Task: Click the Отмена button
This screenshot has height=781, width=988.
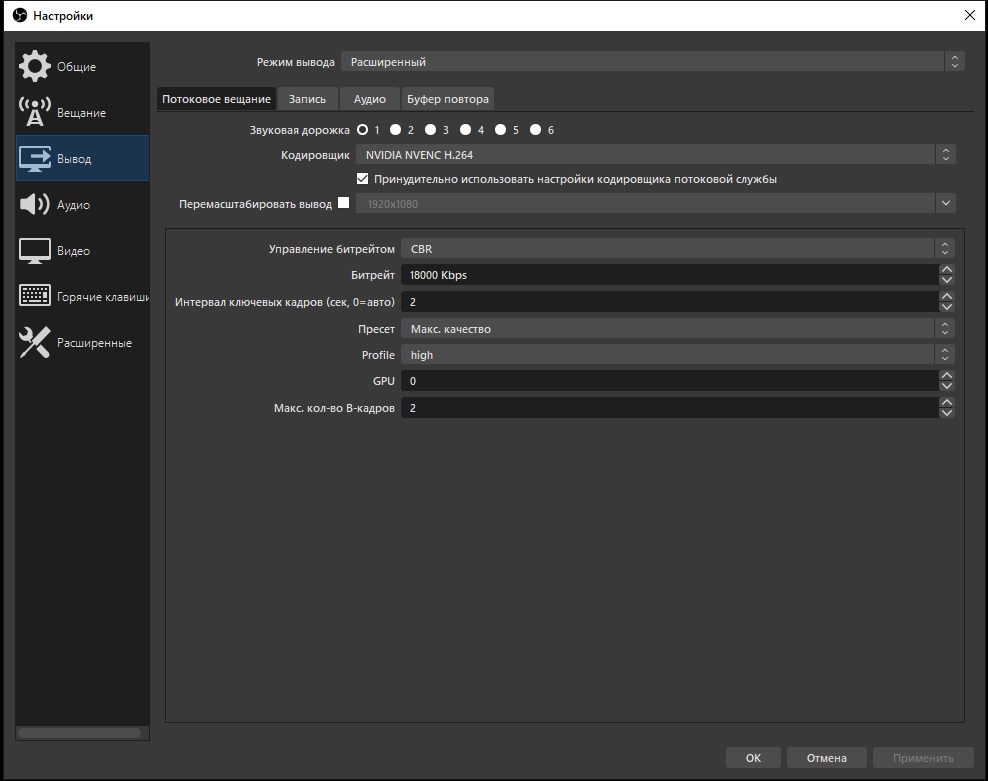Action: pyautogui.click(x=827, y=758)
